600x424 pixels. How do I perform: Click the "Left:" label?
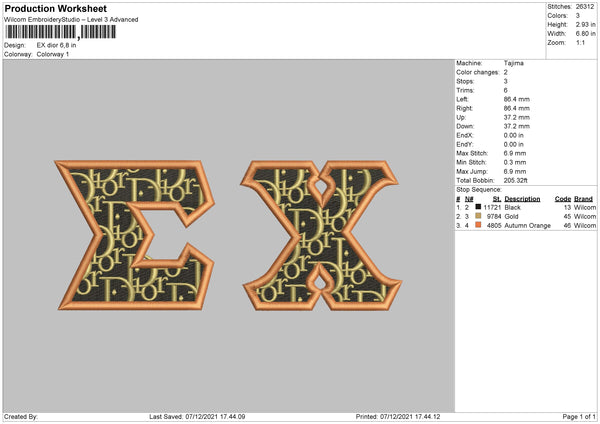(x=462, y=99)
